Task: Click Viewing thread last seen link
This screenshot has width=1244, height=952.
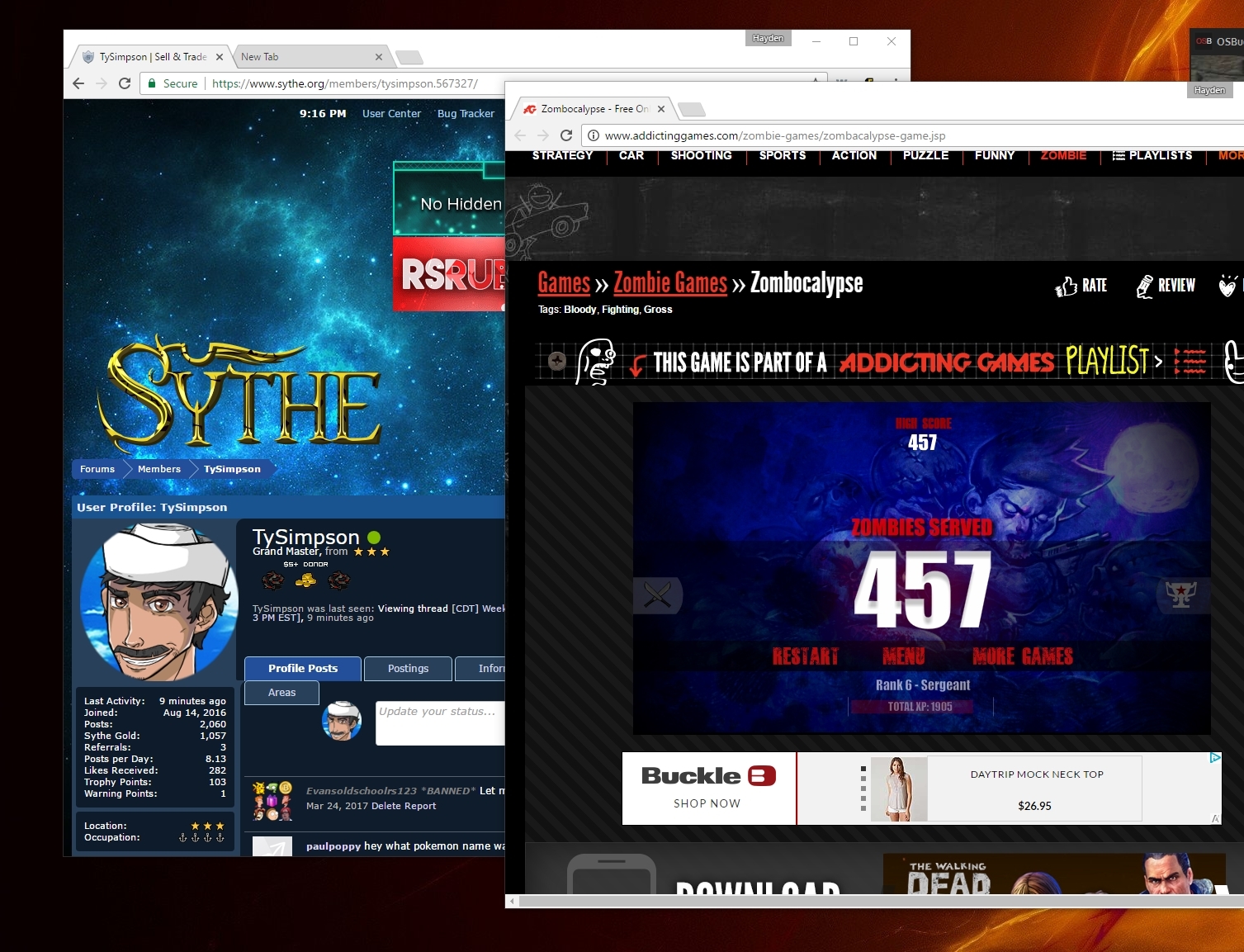Action: 413,609
